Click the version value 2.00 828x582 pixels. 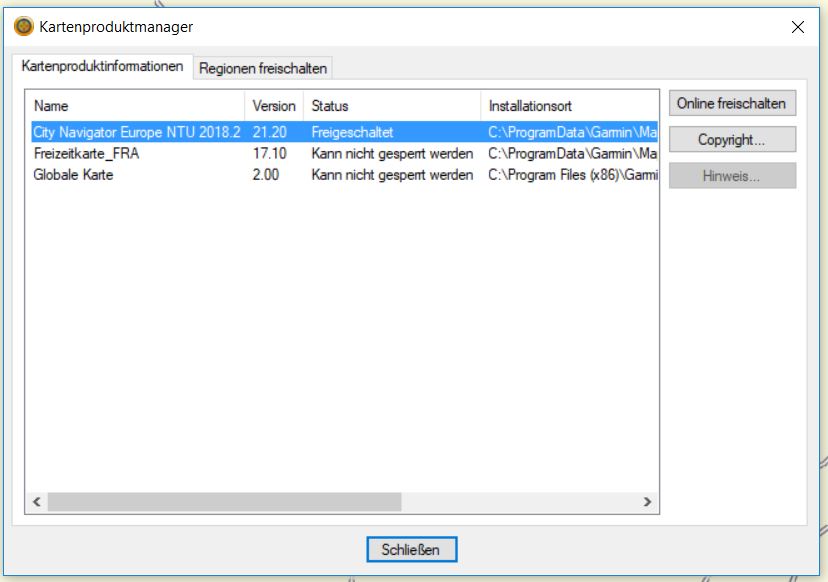click(266, 175)
